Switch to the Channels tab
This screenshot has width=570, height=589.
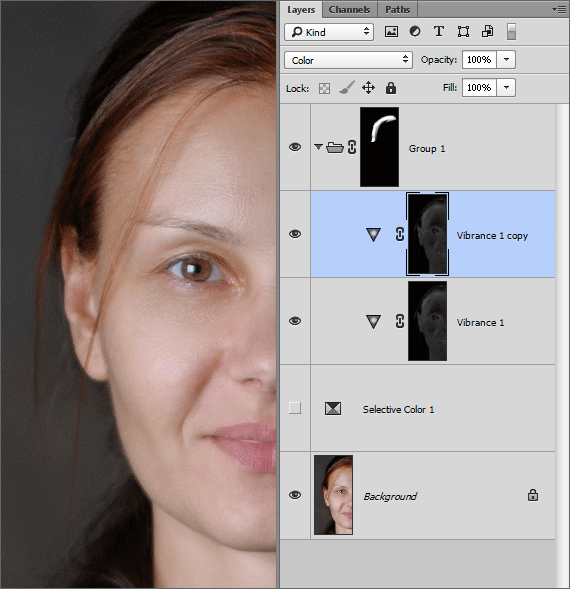pyautogui.click(x=349, y=9)
